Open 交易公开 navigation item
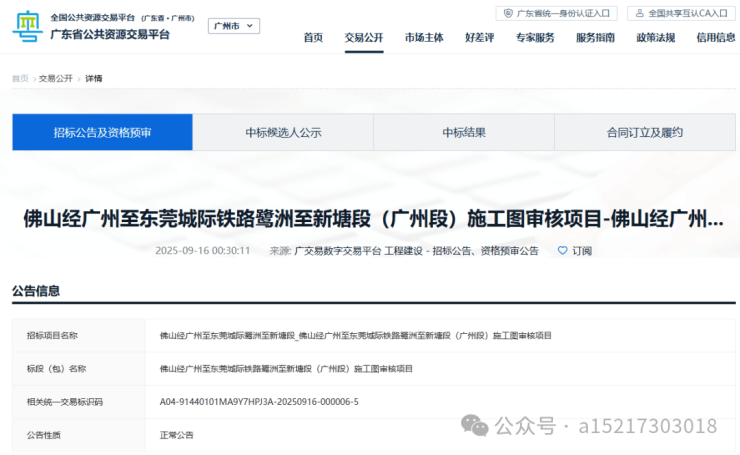The height and width of the screenshot is (455, 740). 364,38
